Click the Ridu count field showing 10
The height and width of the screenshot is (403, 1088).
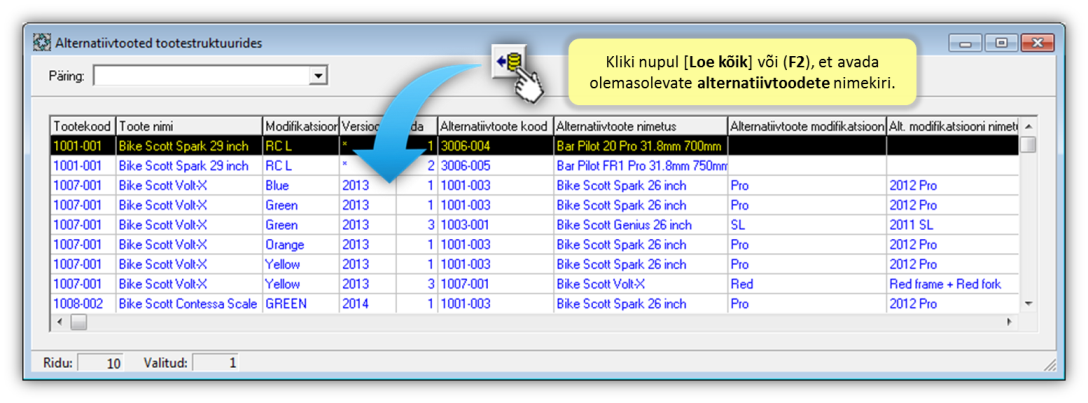pos(99,362)
